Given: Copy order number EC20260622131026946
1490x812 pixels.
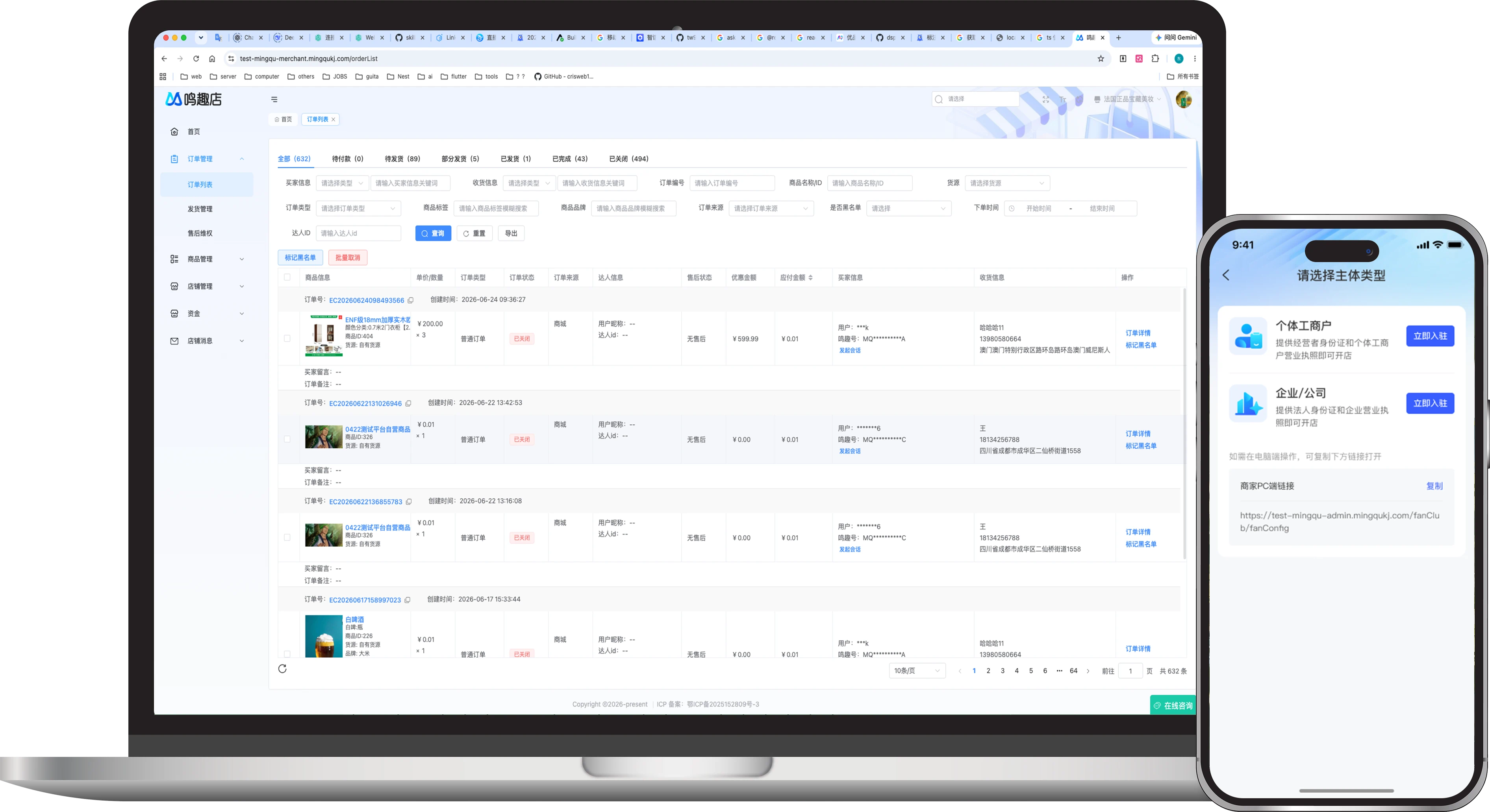Looking at the screenshot, I should (x=408, y=403).
